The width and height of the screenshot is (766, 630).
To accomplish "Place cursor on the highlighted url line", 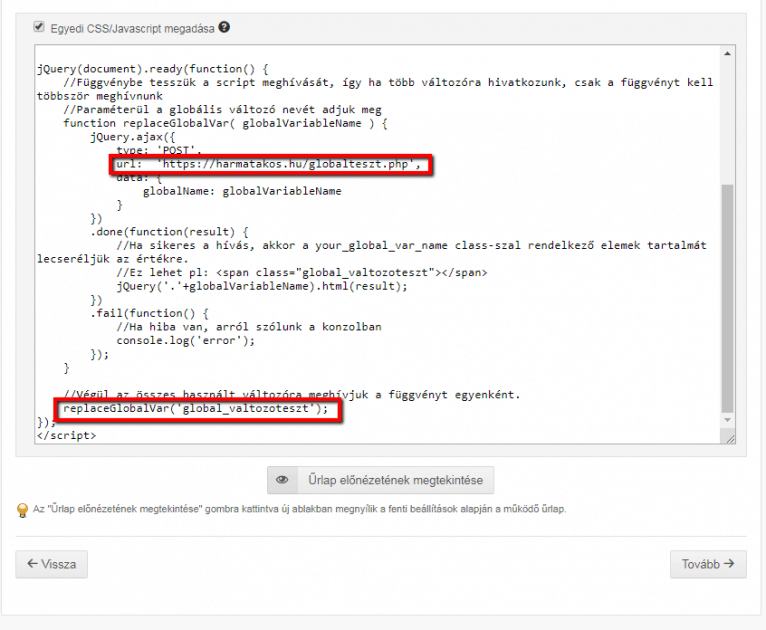I will (x=271, y=164).
